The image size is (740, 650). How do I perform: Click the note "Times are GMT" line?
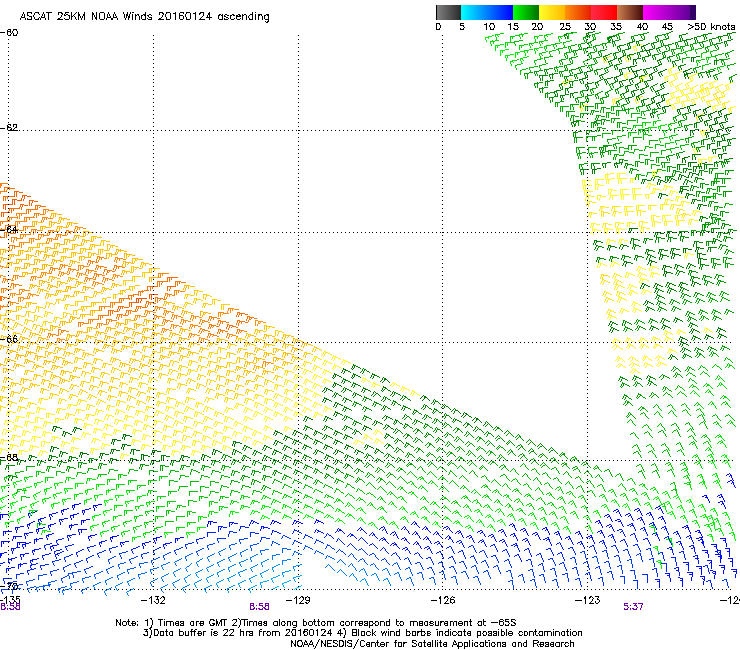pos(316,623)
